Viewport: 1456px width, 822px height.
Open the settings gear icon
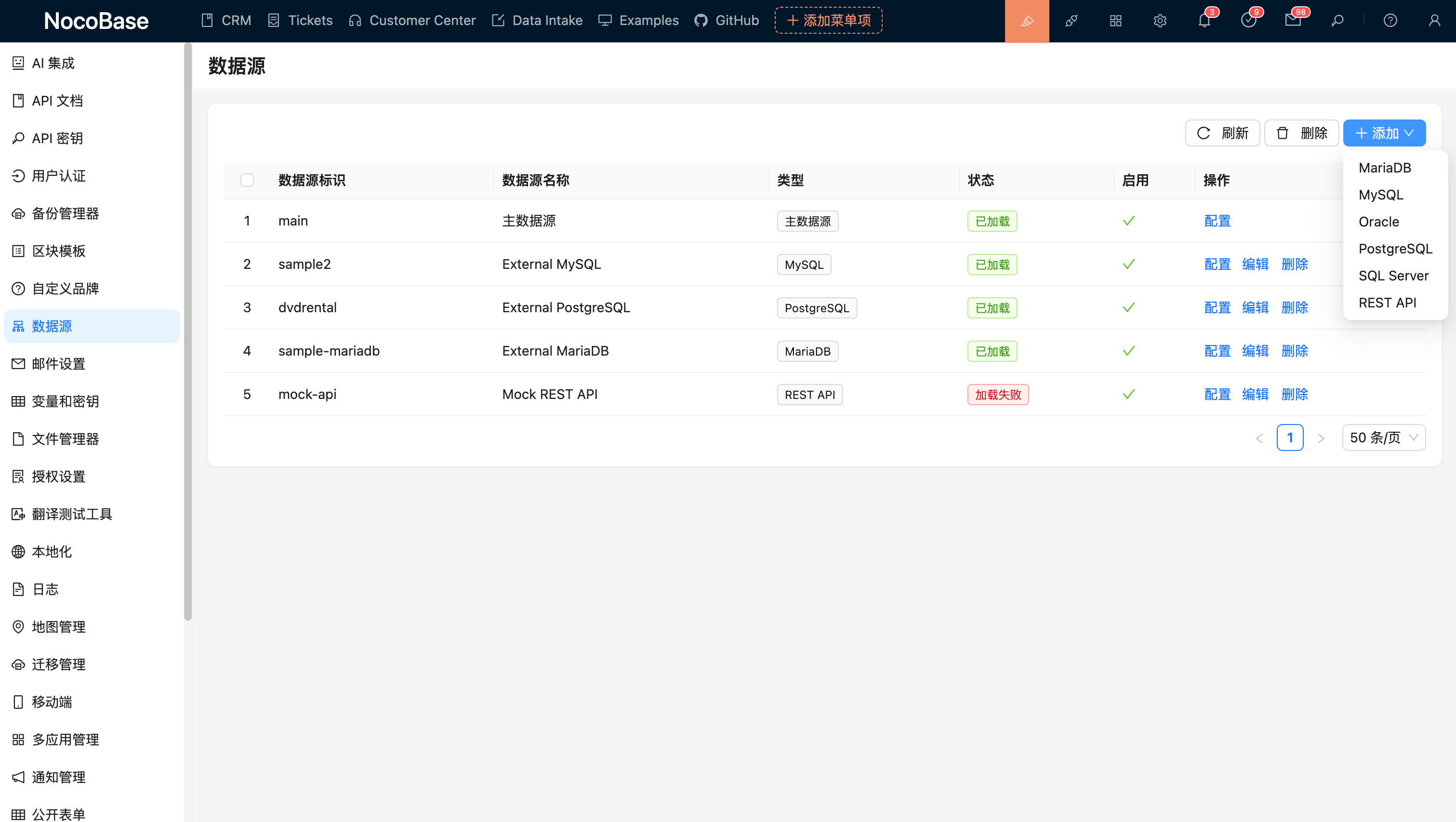(1159, 21)
